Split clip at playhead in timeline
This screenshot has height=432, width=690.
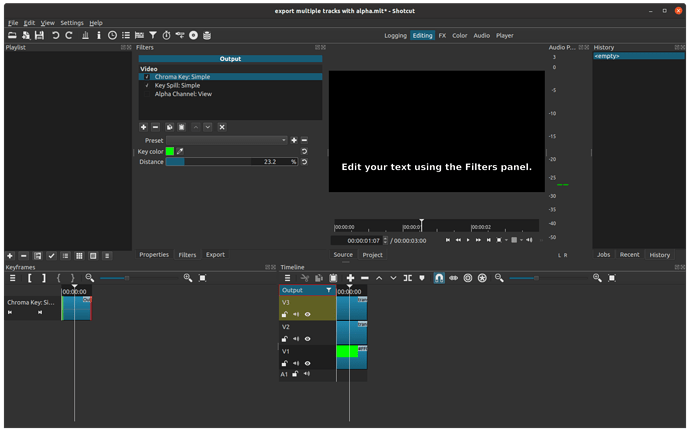[x=408, y=278]
